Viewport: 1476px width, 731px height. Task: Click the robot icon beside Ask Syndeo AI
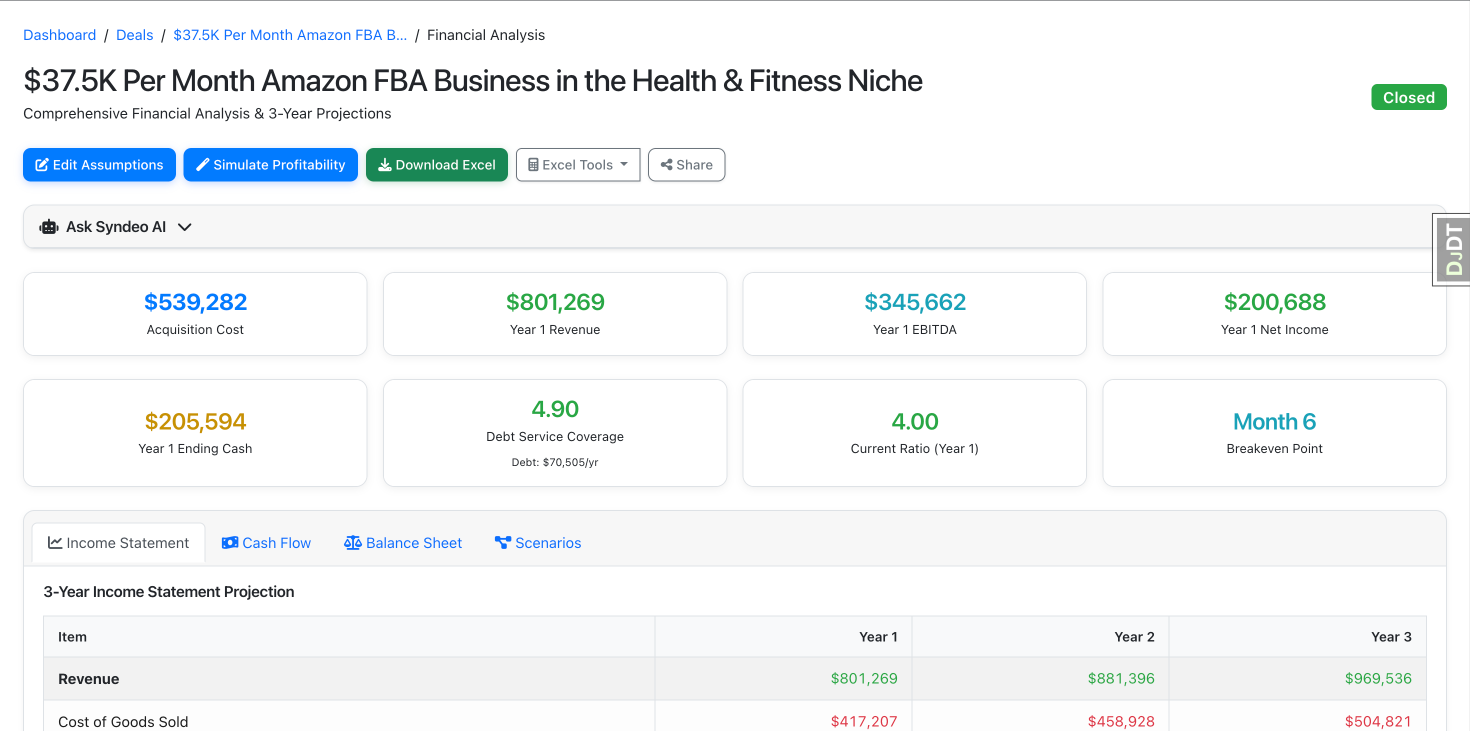tap(49, 227)
